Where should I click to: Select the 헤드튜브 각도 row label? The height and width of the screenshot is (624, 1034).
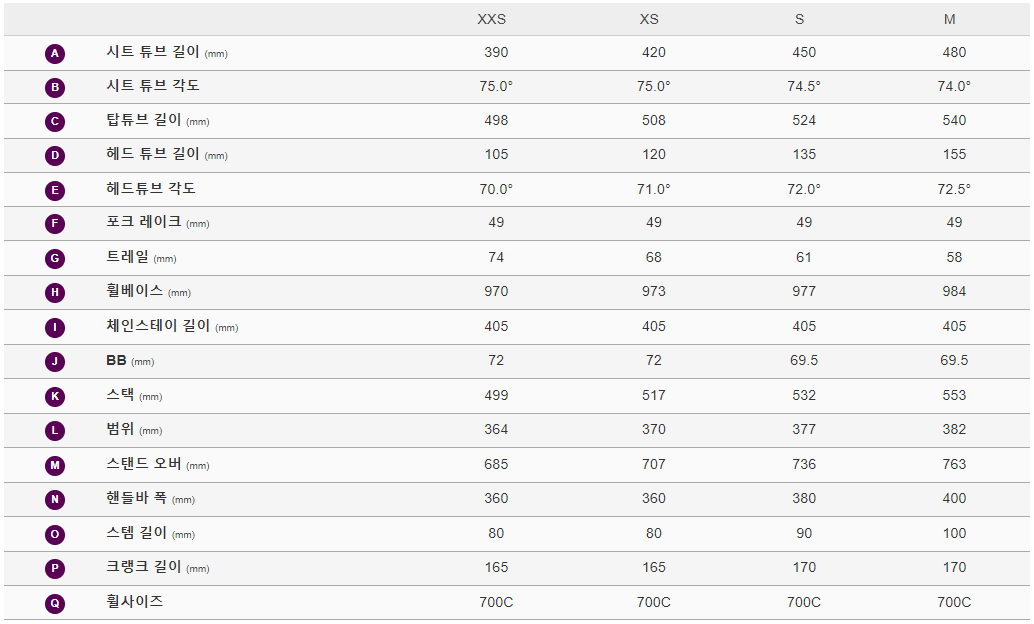pyautogui.click(x=153, y=189)
